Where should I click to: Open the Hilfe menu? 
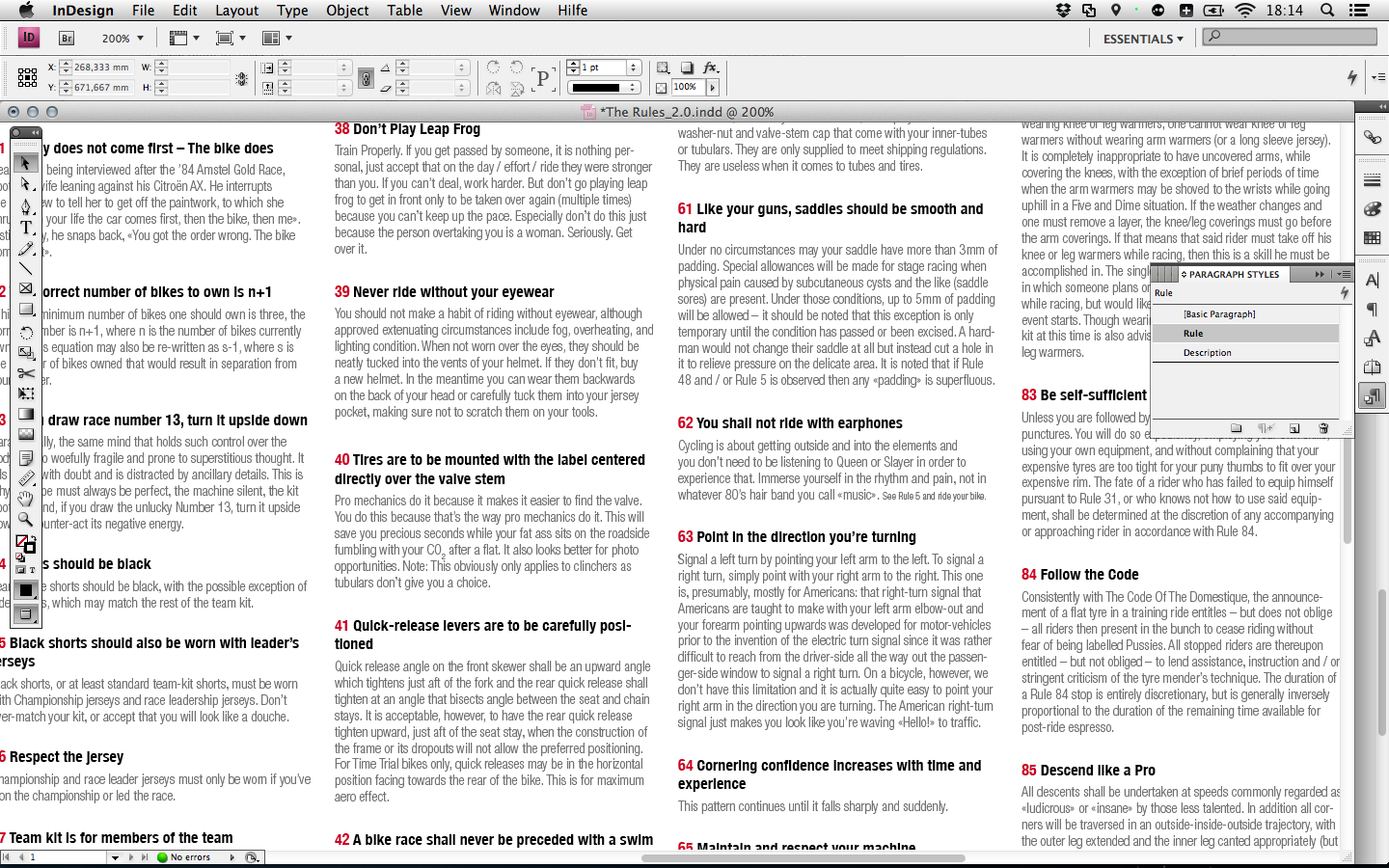pyautogui.click(x=572, y=11)
